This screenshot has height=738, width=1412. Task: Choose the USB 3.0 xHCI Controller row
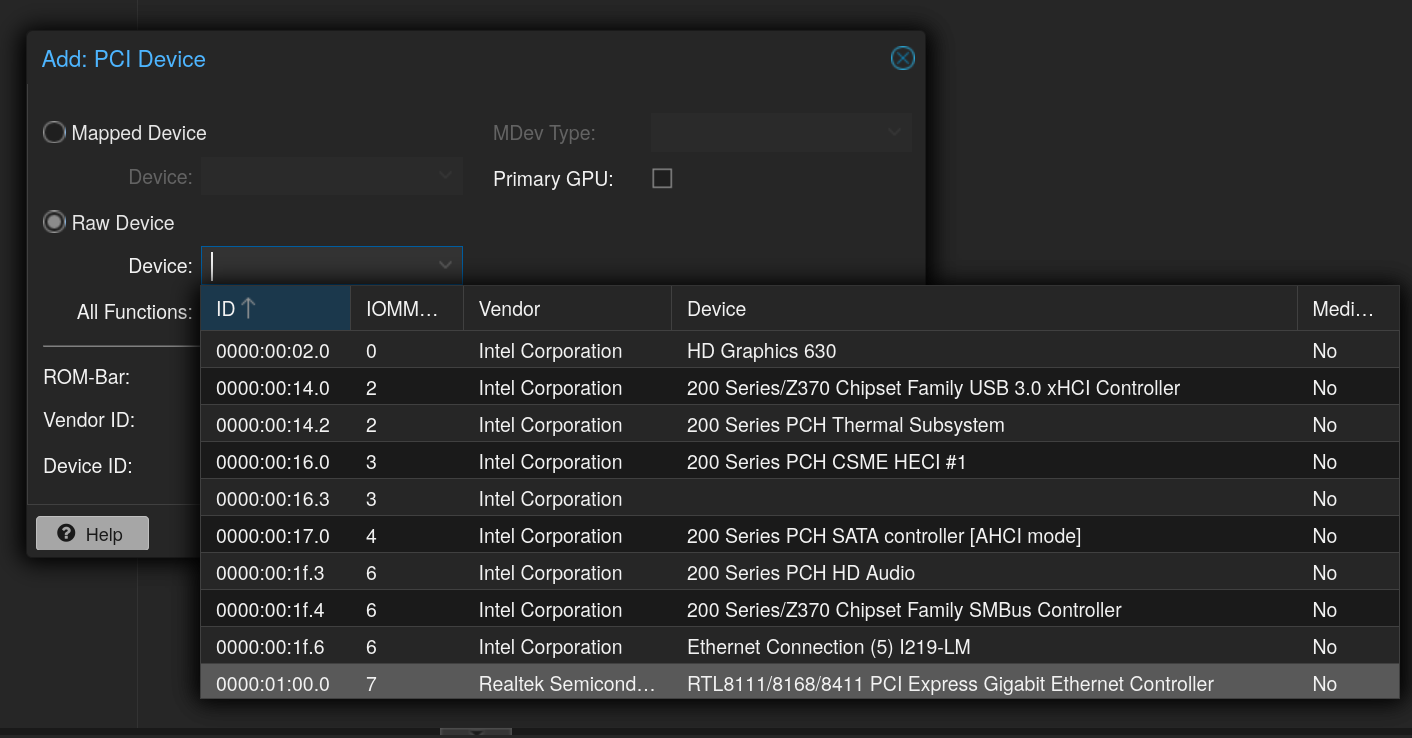tap(932, 388)
